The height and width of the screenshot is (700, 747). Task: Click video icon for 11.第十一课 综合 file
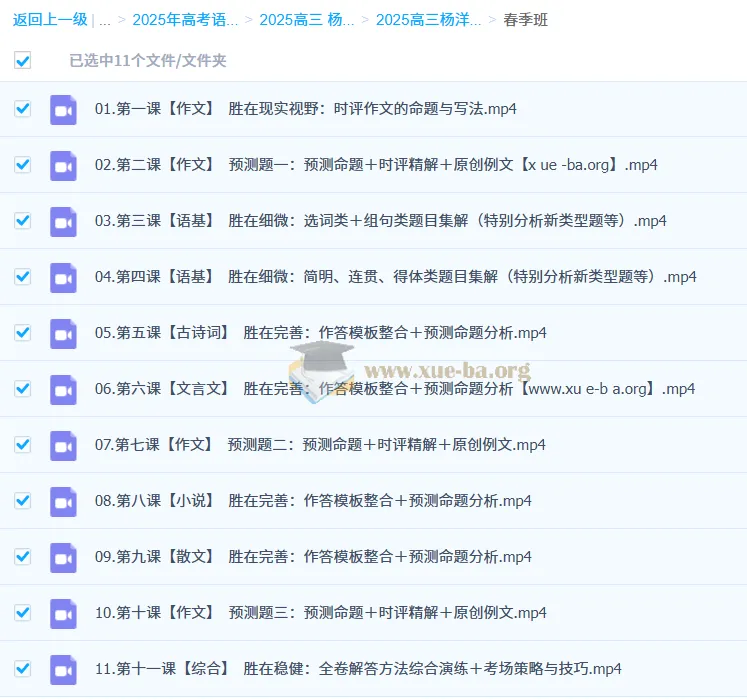click(x=63, y=669)
